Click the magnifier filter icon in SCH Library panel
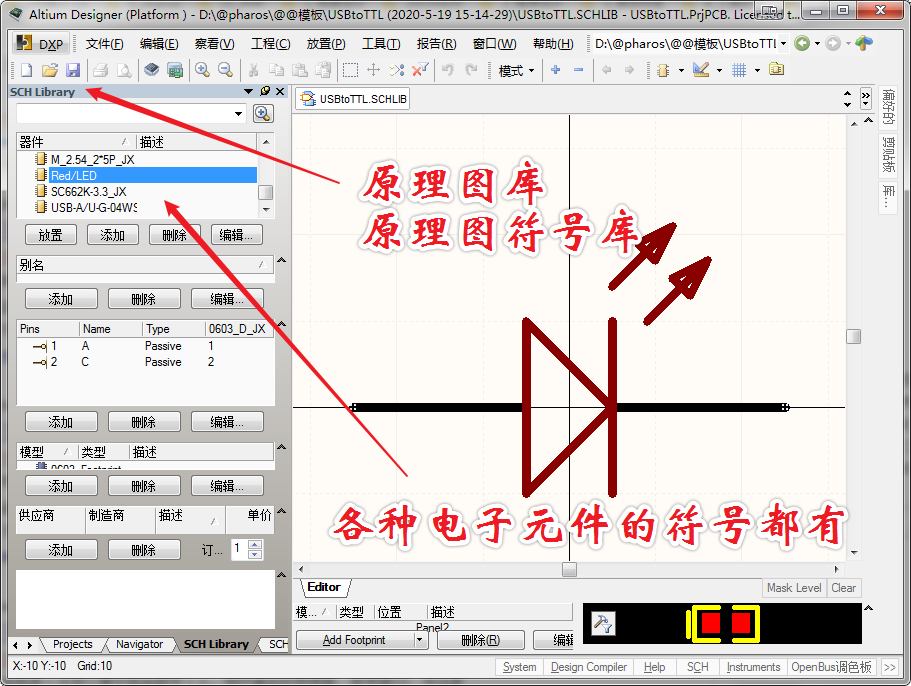This screenshot has height=686, width=911. 262,113
